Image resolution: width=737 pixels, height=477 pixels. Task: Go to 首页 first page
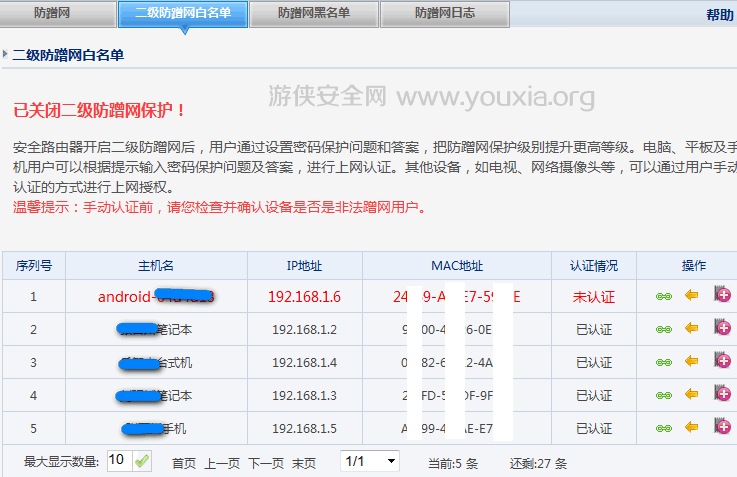tap(183, 464)
